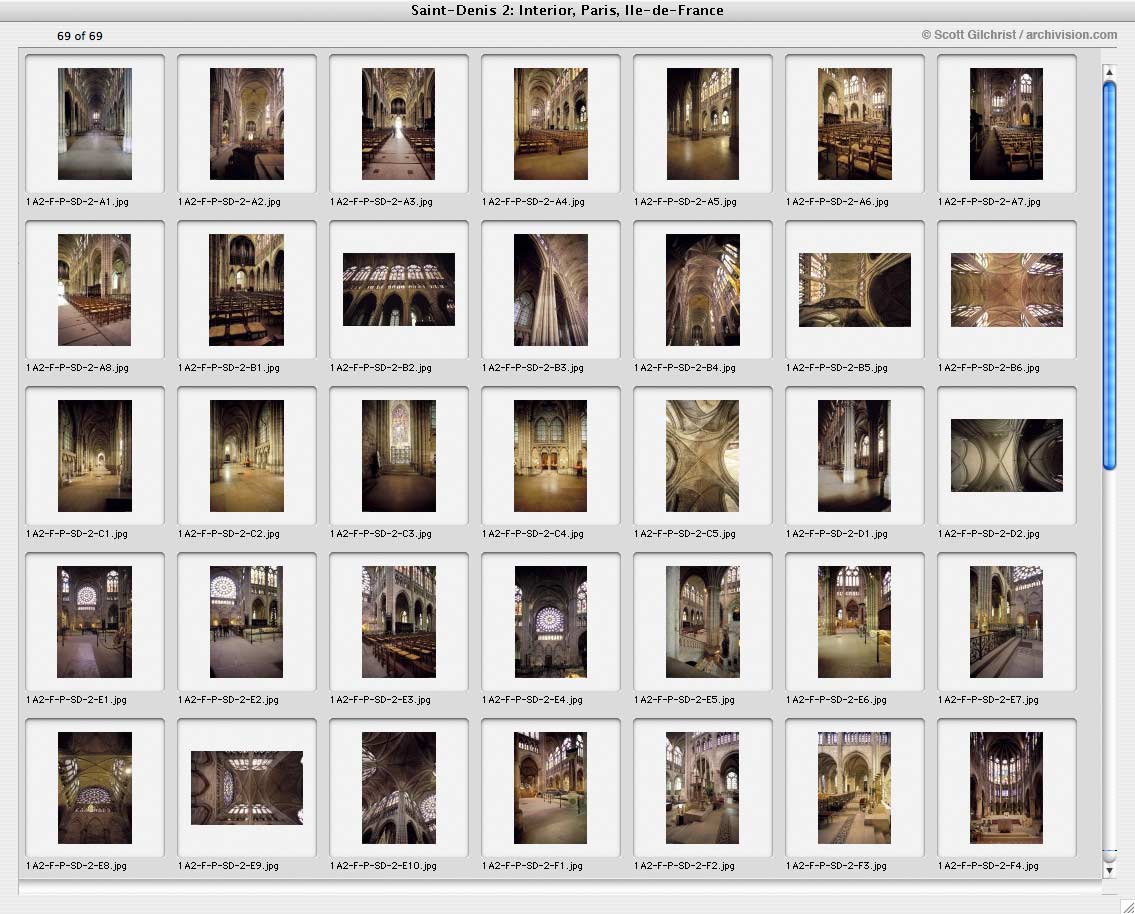Open the organ view thumbnail 1A2-F-P-SD-2-B1.jpg

[247, 289]
